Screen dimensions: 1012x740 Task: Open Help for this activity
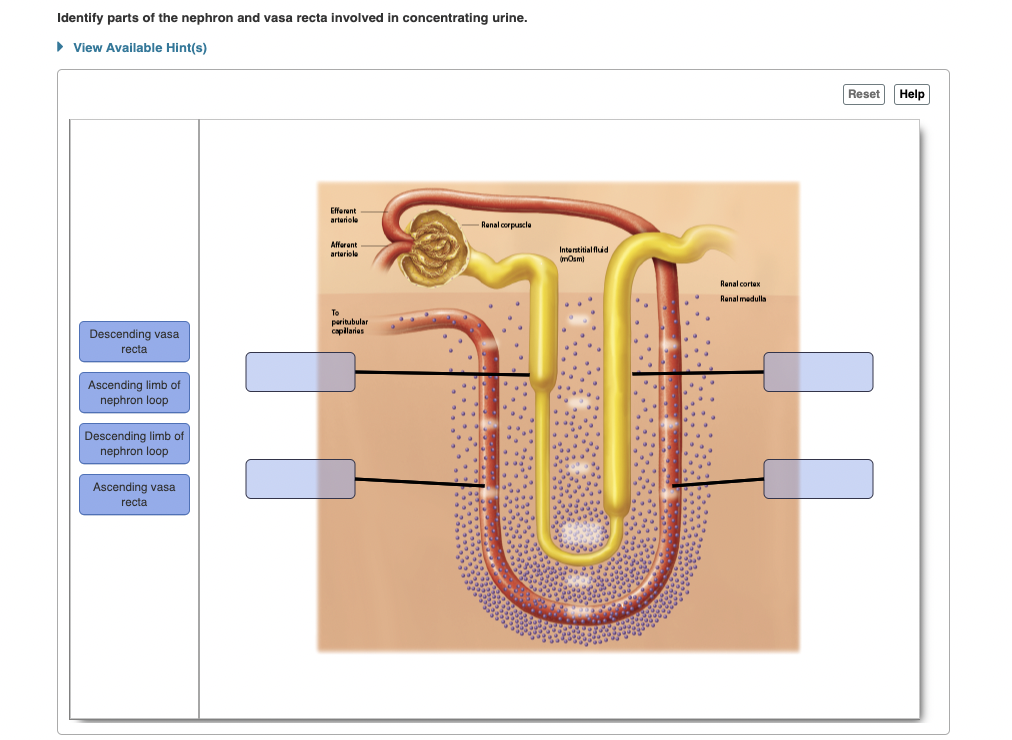tap(911, 94)
